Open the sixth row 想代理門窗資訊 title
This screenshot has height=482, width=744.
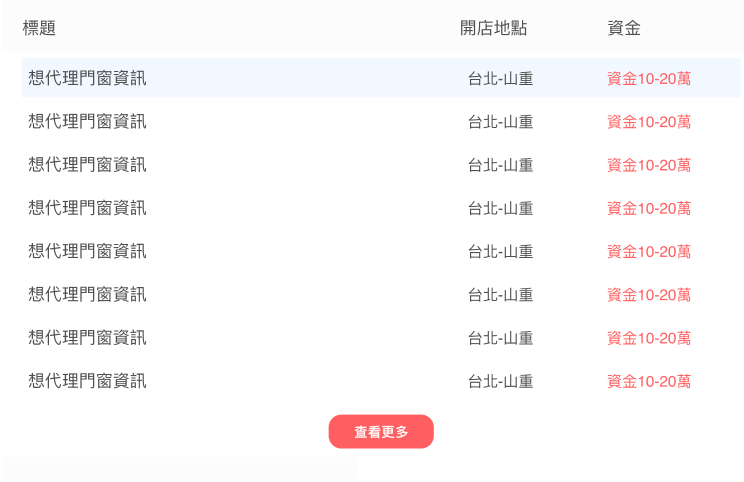click(x=87, y=294)
